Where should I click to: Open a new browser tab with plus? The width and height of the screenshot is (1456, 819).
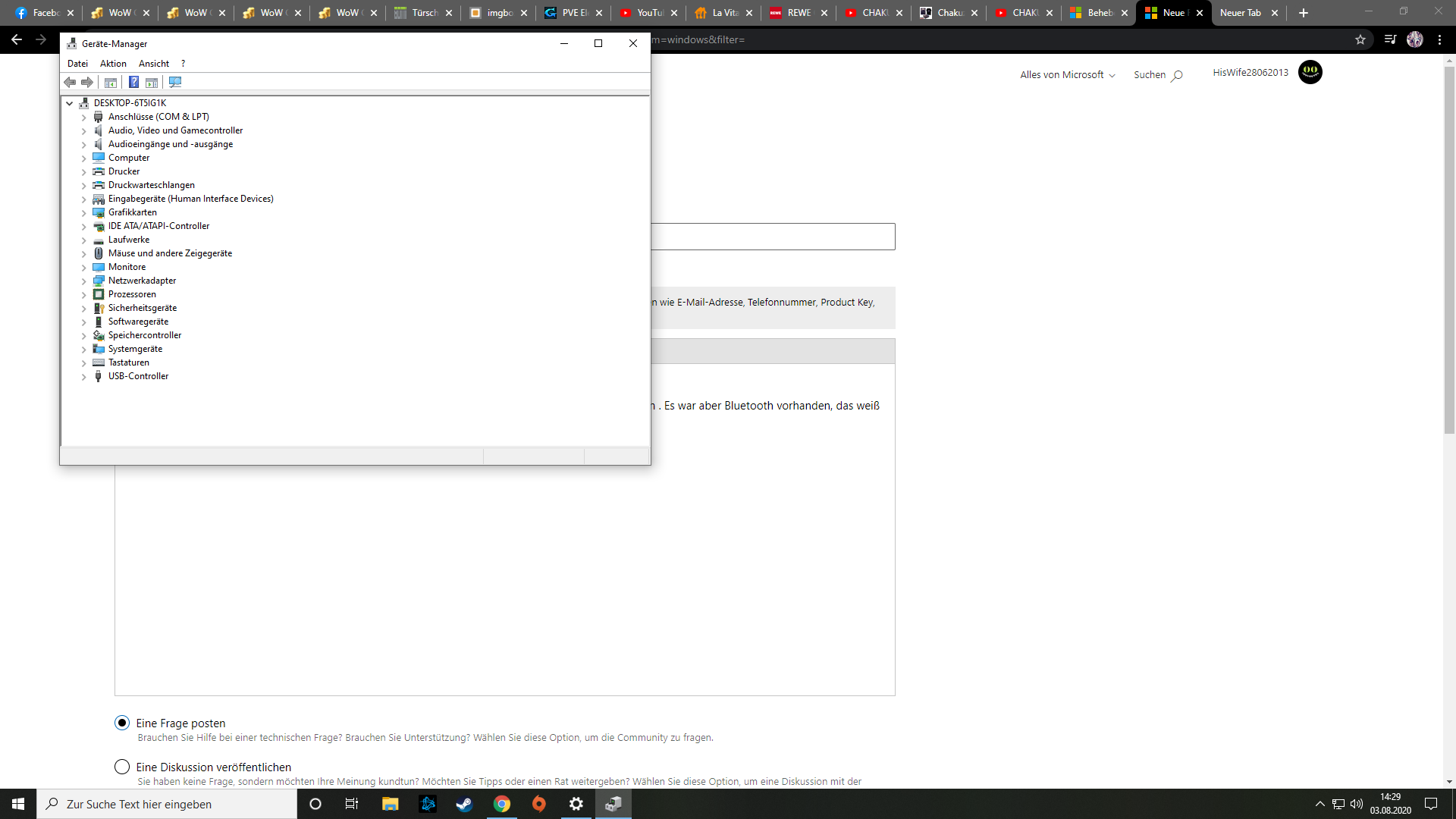1304,13
